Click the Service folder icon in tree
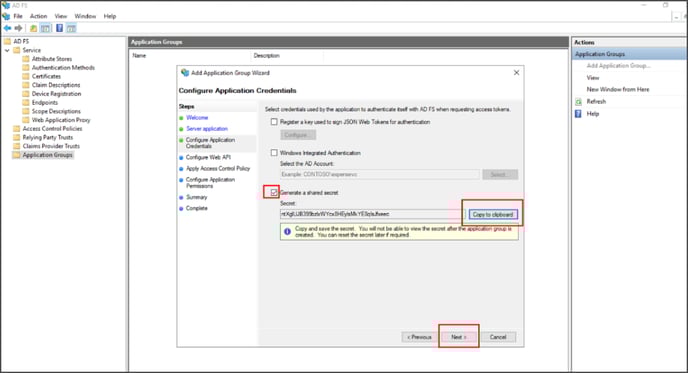This screenshot has width=688, height=373. click(17, 50)
